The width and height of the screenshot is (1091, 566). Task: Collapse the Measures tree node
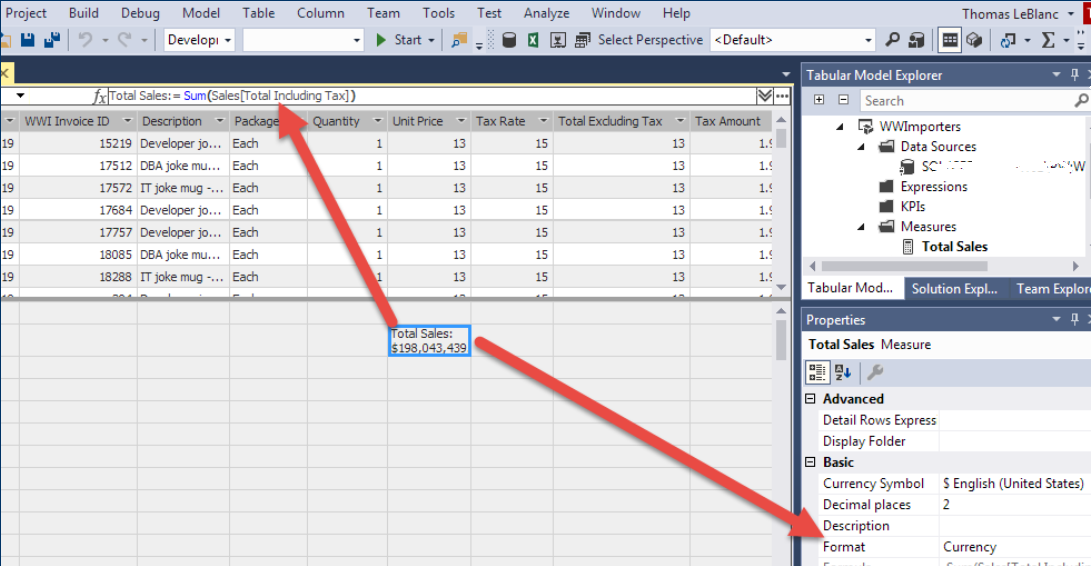coord(861,226)
